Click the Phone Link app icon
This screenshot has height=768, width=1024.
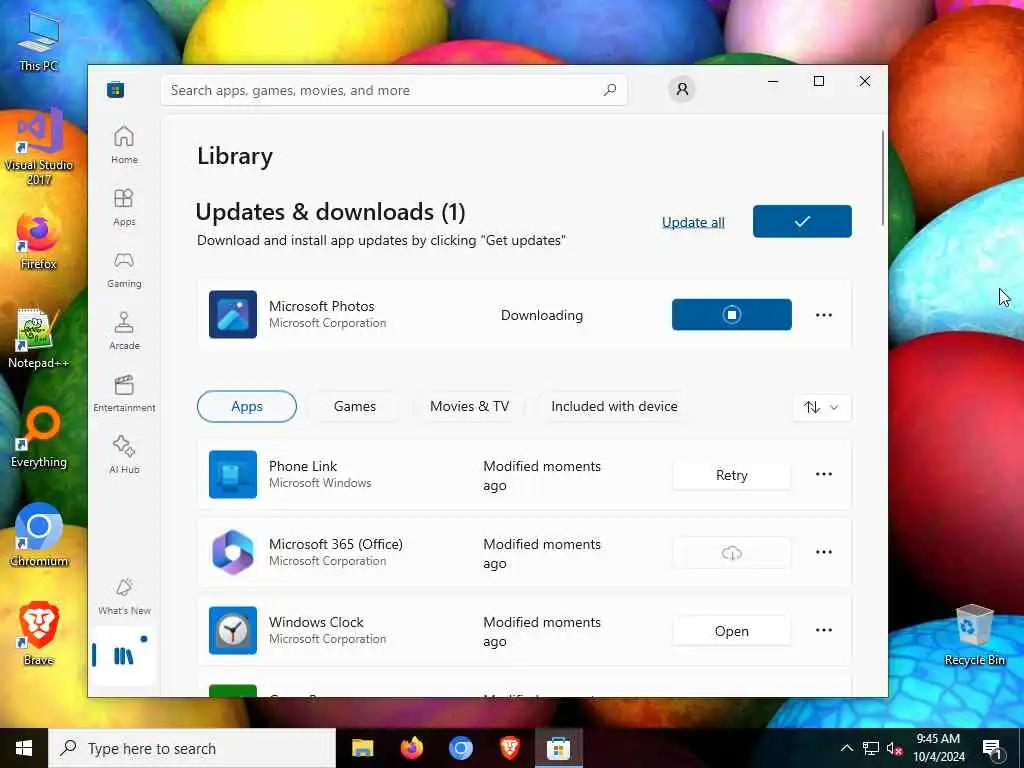(x=232, y=474)
